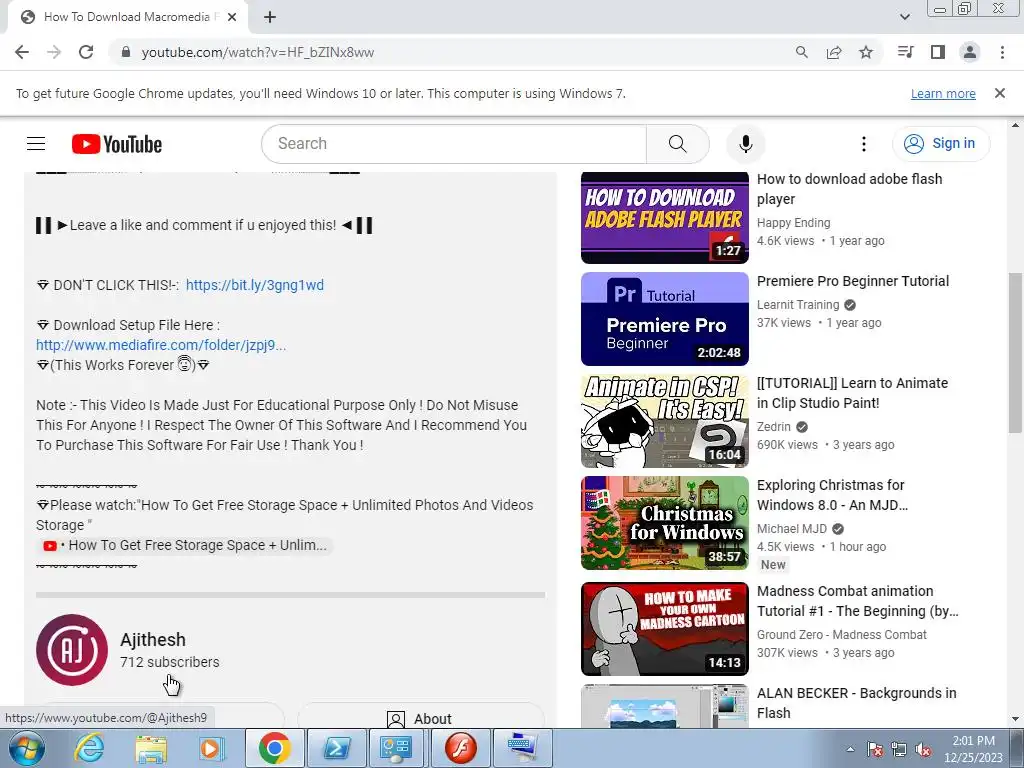Click the page vertical scrollbar thumb

1015,353
